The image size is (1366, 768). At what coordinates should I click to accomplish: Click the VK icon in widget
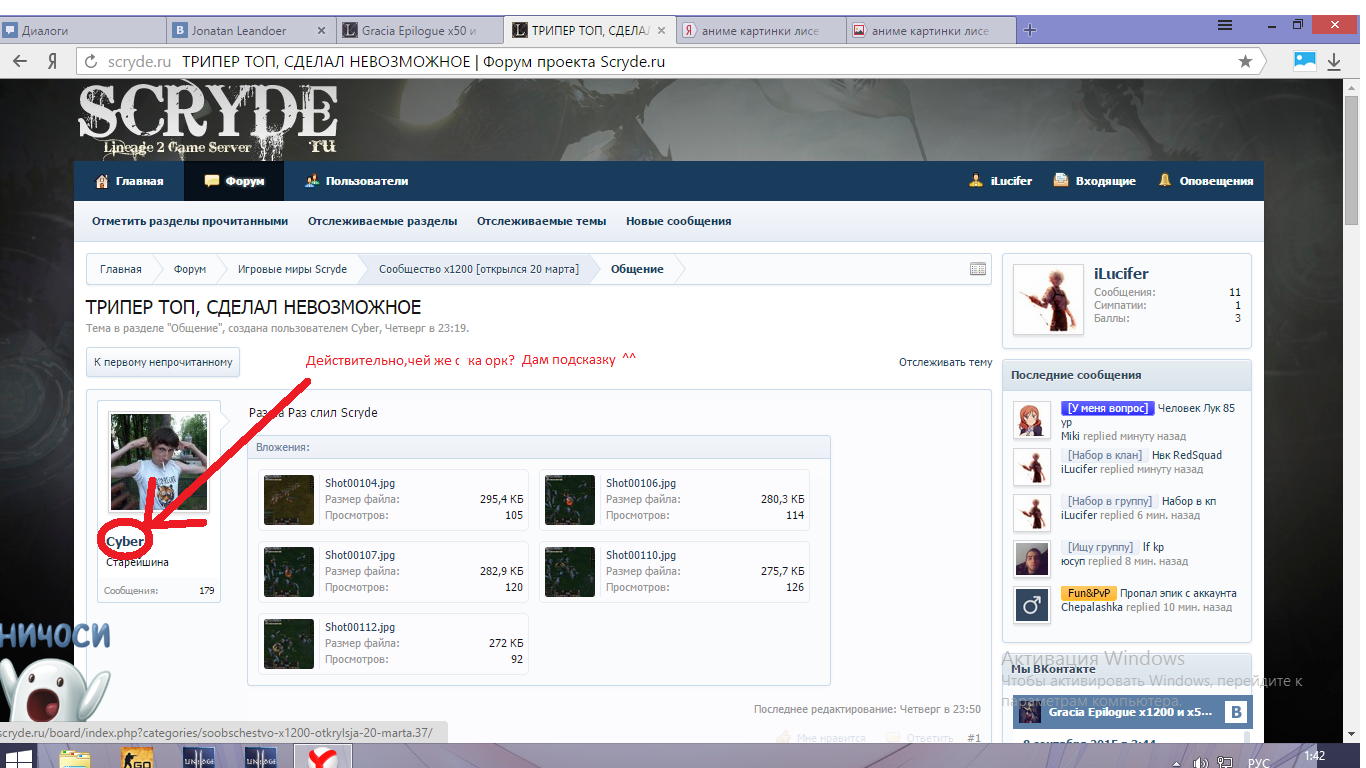pos(1235,713)
